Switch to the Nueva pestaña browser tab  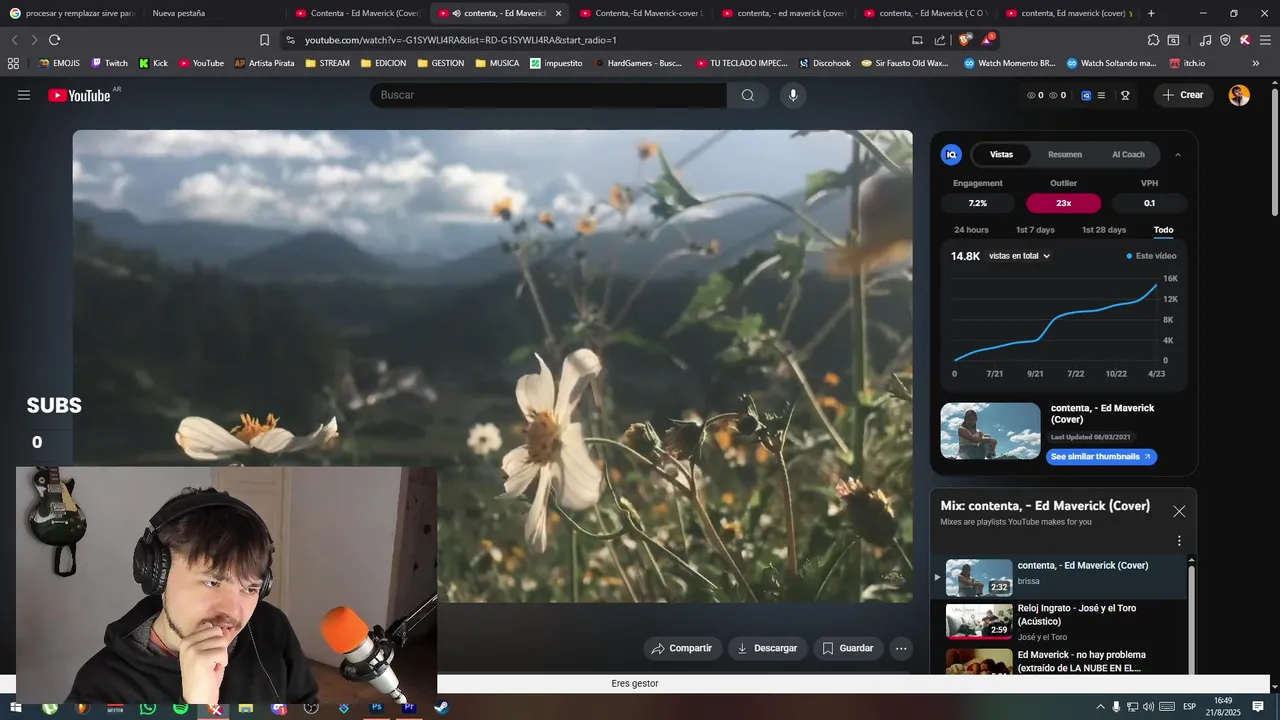click(x=214, y=13)
